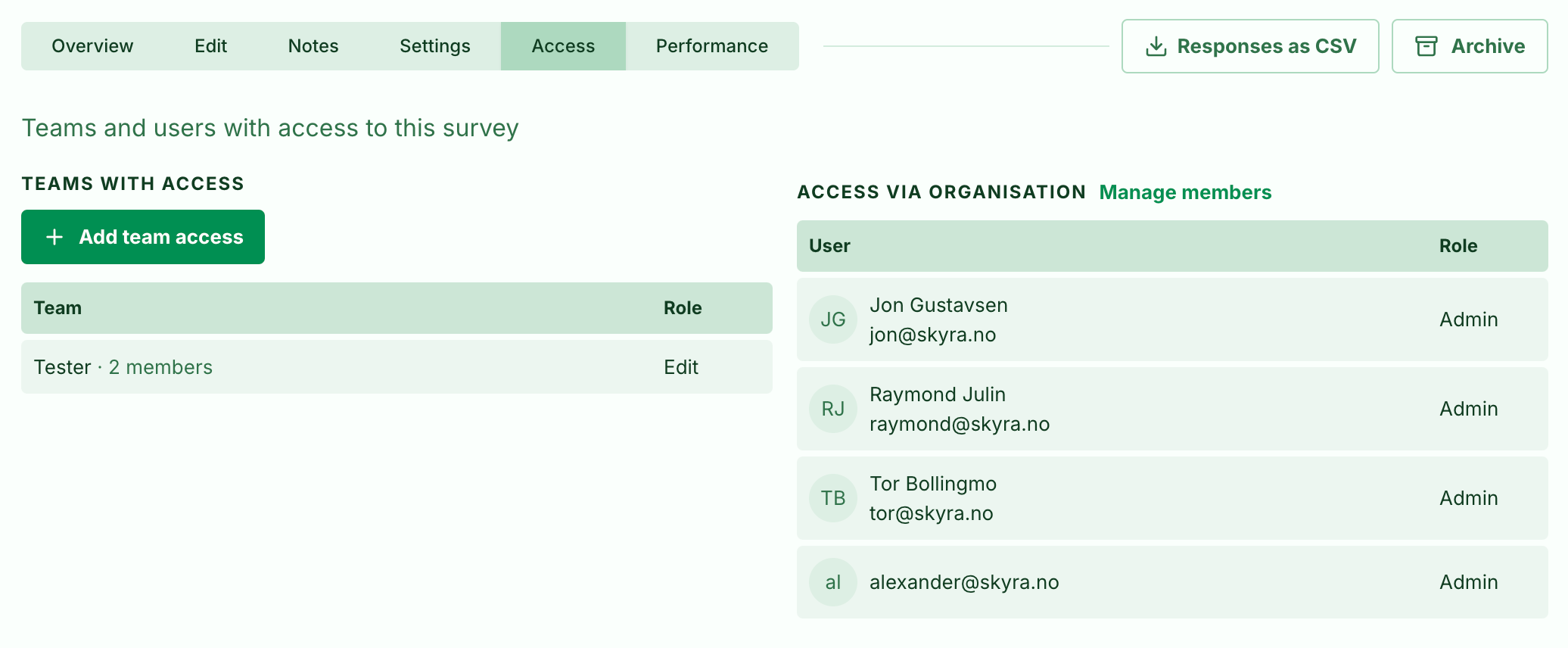The image size is (1568, 648).
Task: Download Responses as CSV
Action: (x=1250, y=46)
